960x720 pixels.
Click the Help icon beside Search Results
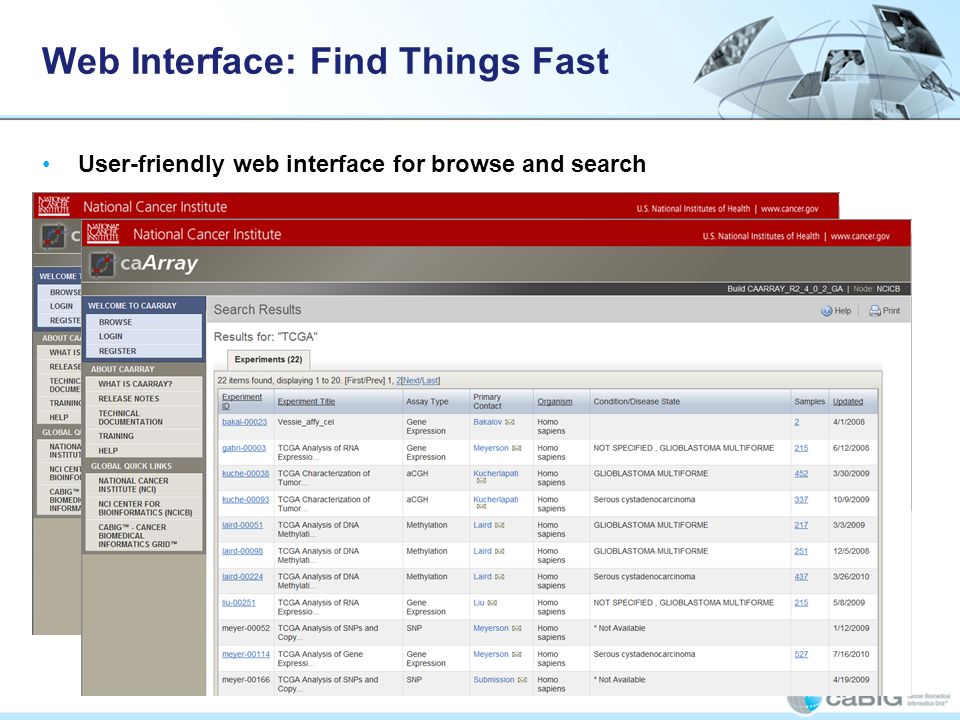click(827, 311)
